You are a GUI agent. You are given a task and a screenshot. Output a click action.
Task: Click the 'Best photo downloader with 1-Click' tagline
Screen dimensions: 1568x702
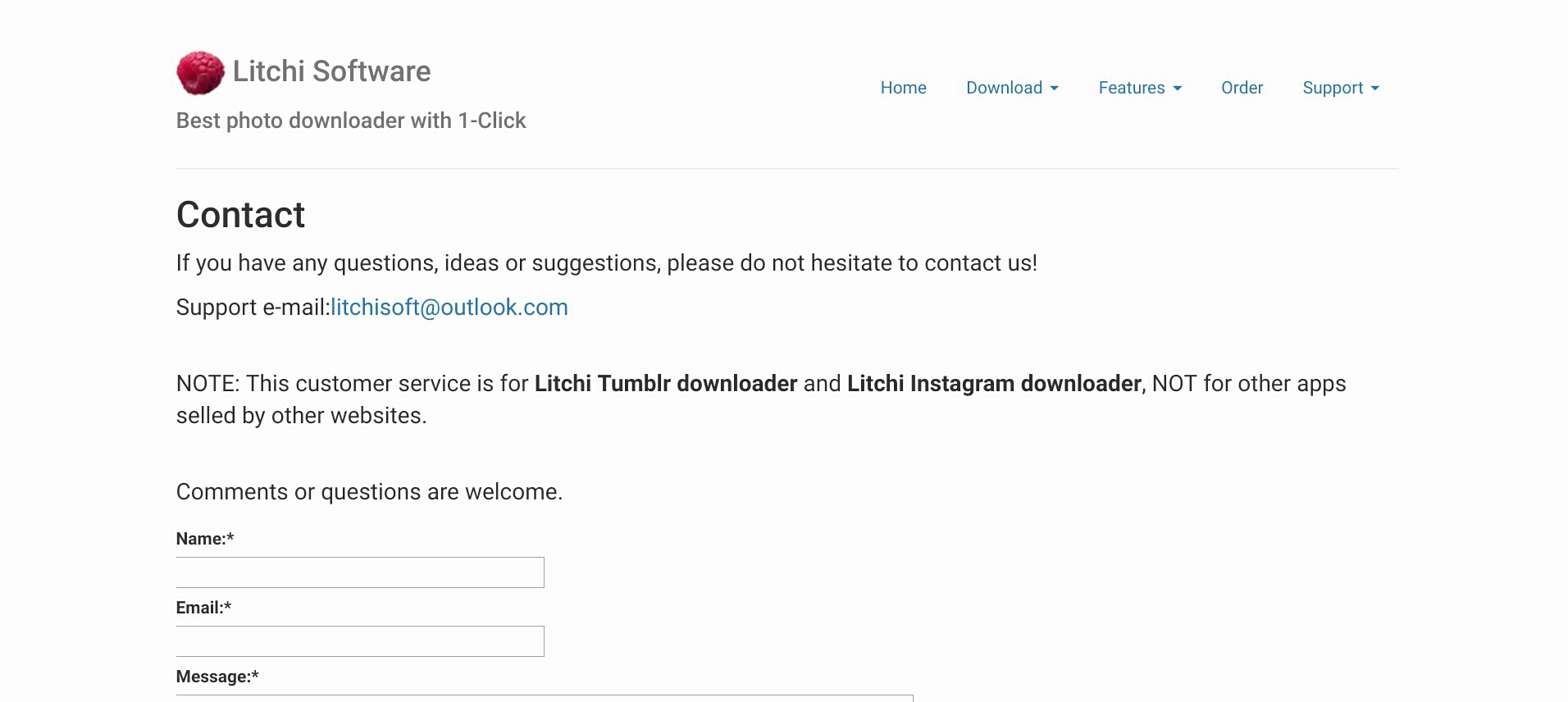(351, 121)
